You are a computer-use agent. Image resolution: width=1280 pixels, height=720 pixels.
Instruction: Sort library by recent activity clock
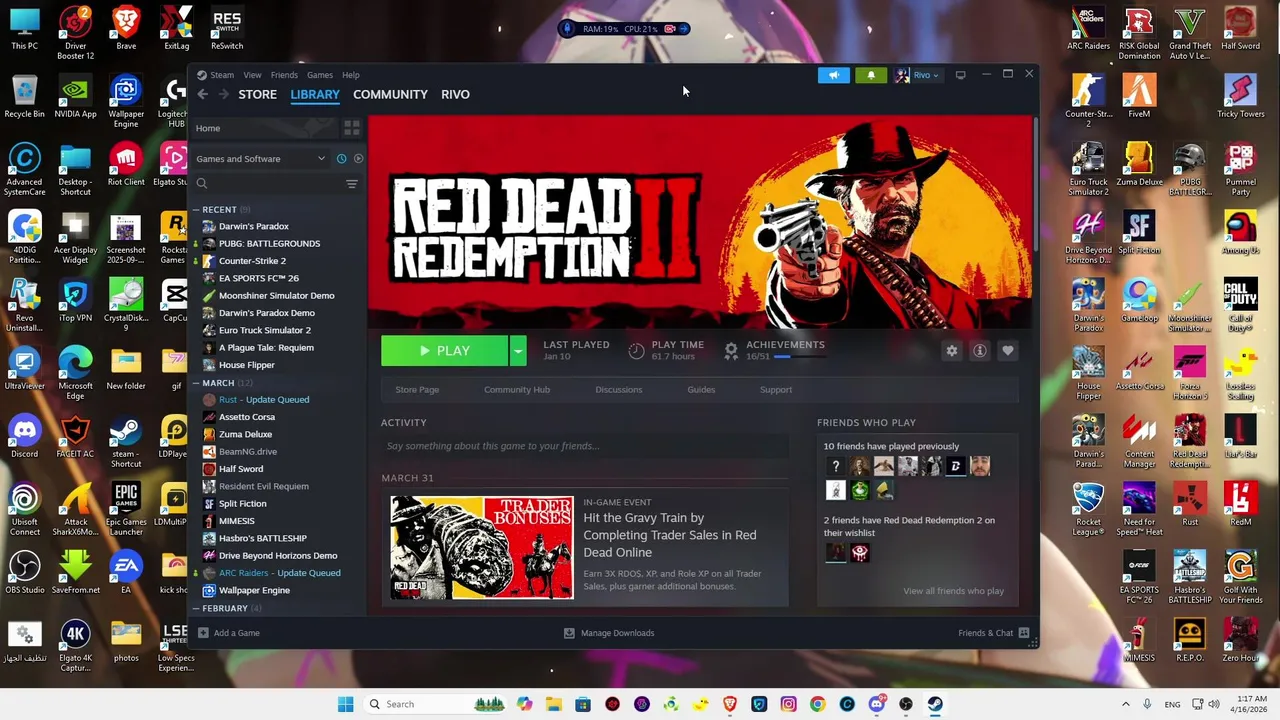click(x=341, y=159)
